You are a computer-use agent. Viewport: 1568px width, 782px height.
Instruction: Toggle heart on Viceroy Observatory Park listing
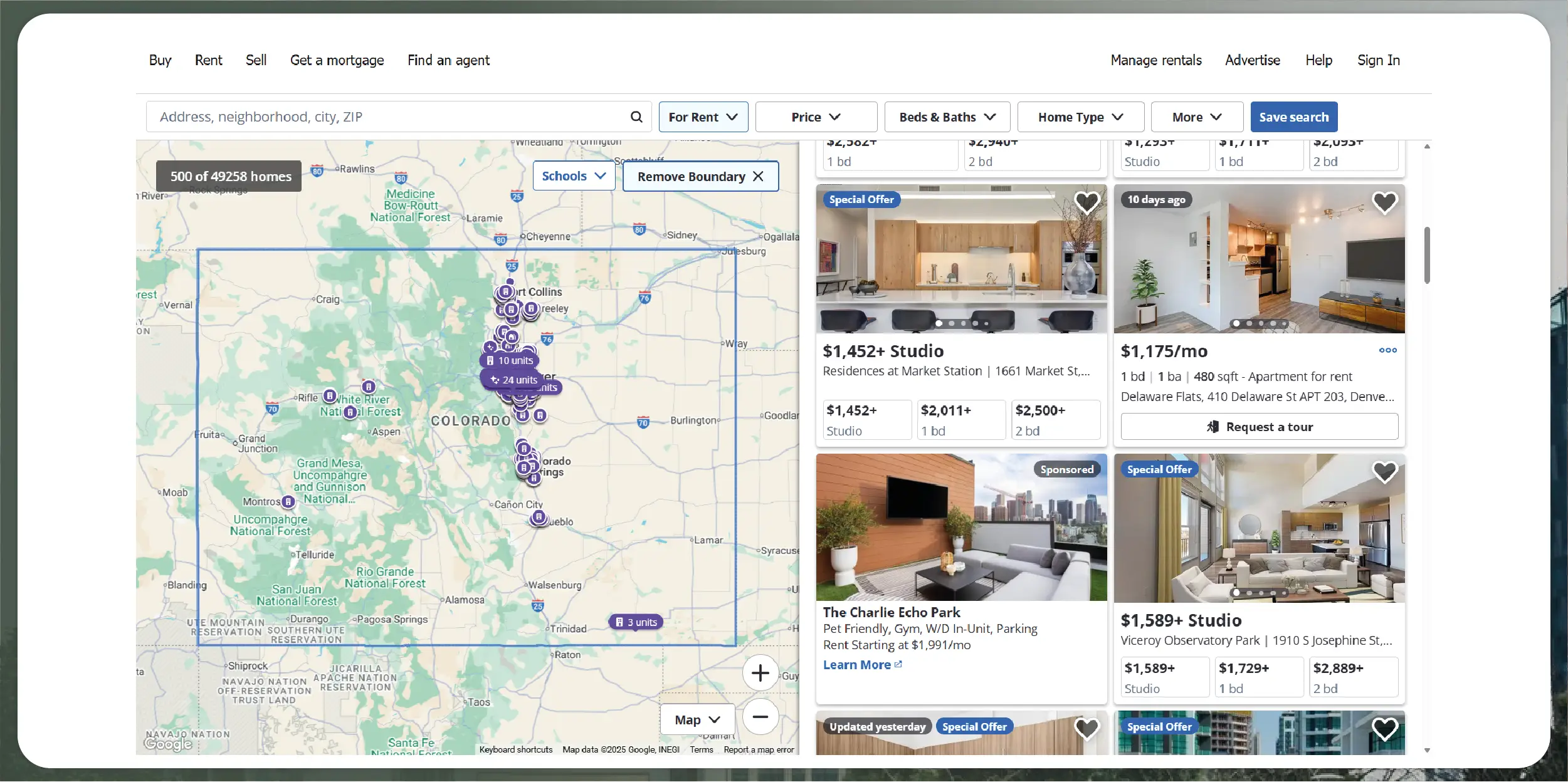[x=1384, y=471]
